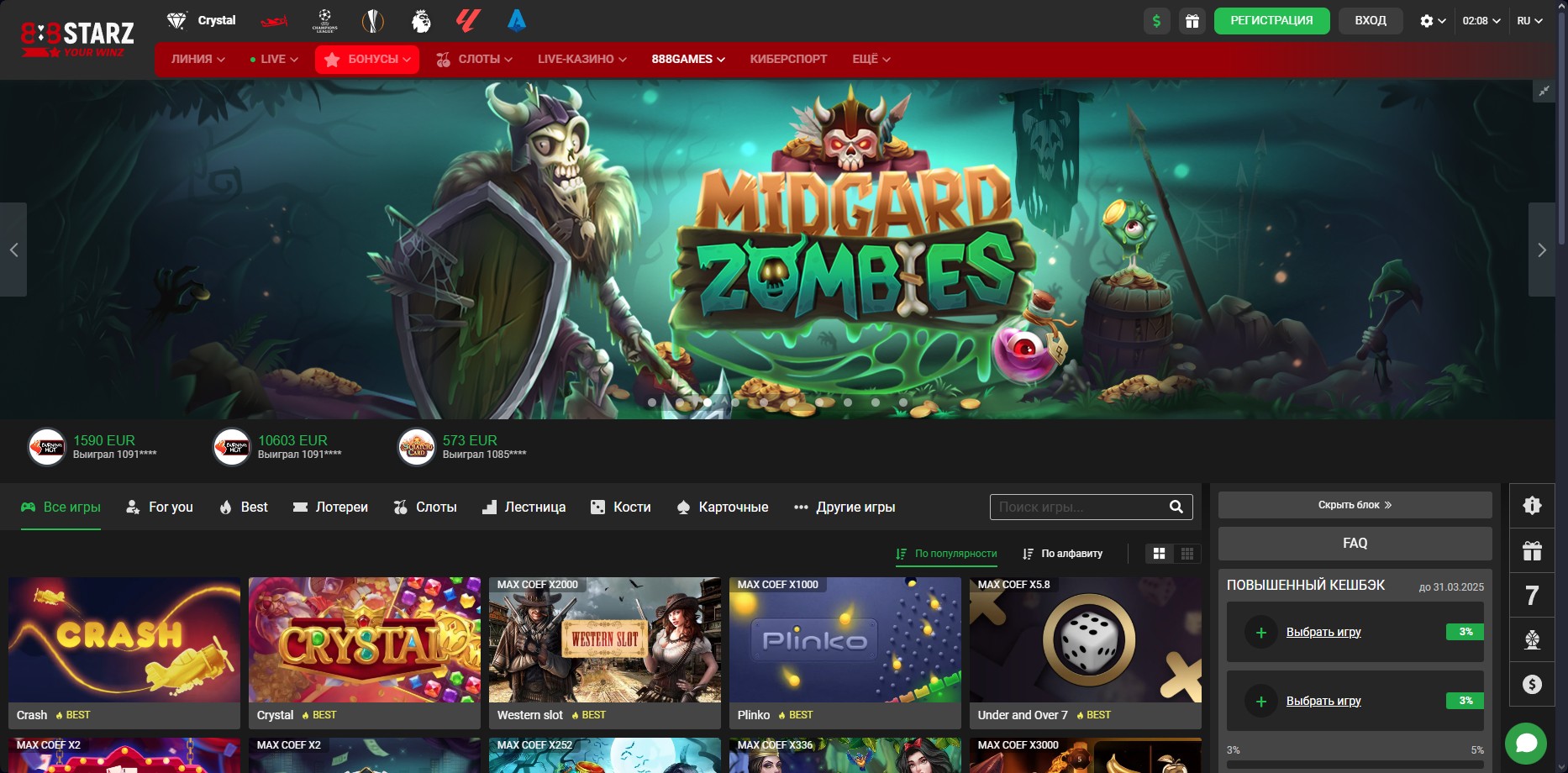Open the info icon in right sidebar
The width and height of the screenshot is (1568, 773).
point(1532,505)
